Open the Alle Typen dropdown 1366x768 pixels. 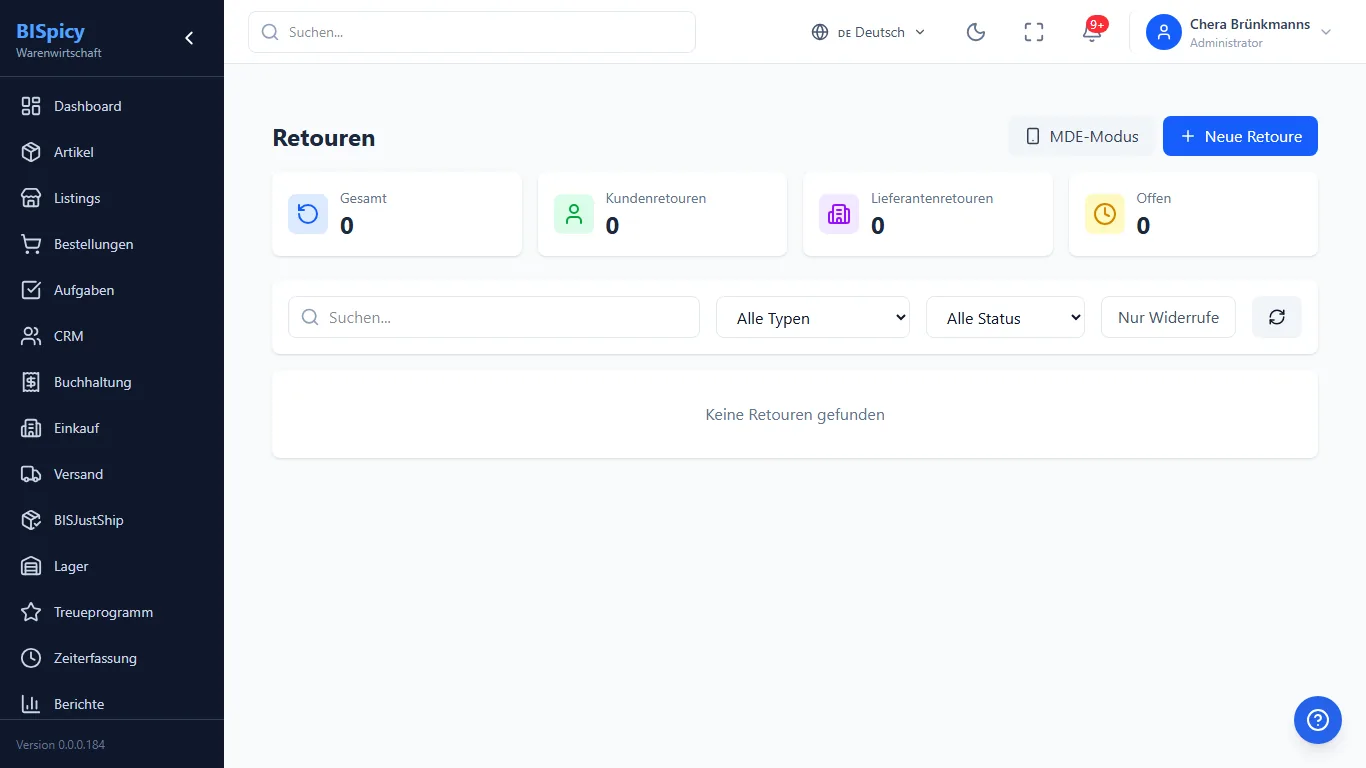click(813, 317)
